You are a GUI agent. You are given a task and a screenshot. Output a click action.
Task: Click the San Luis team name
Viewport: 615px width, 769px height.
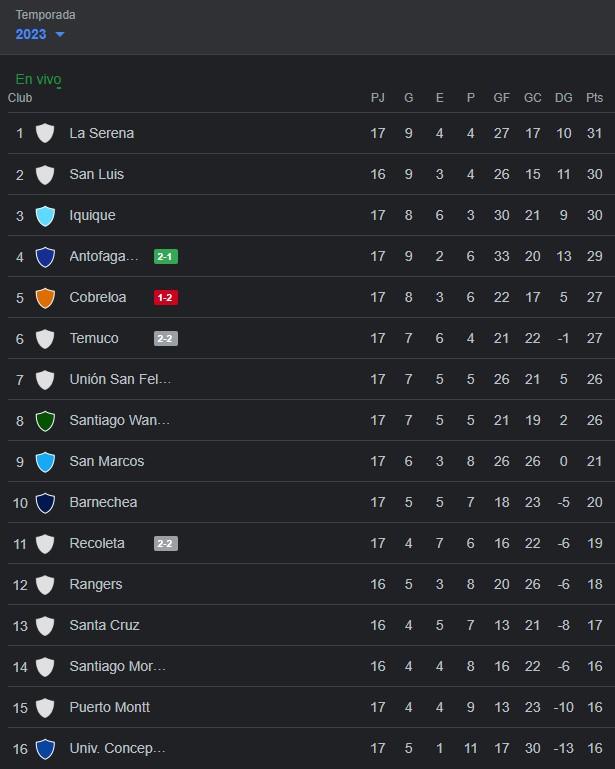[97, 174]
